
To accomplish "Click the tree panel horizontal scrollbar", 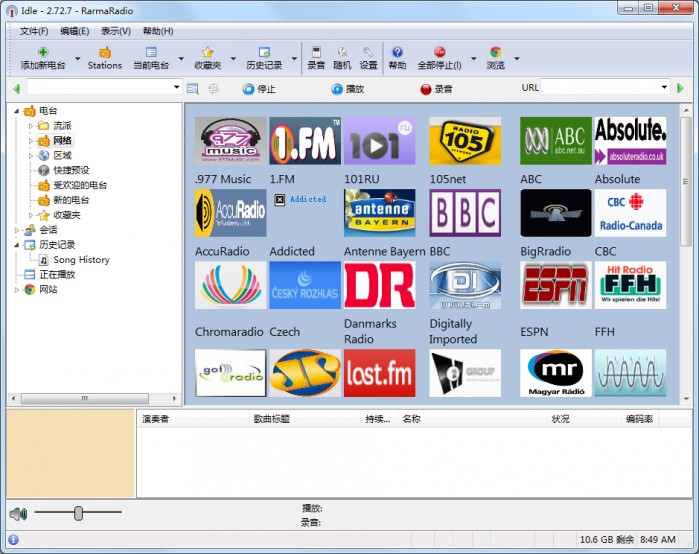I will [85, 398].
